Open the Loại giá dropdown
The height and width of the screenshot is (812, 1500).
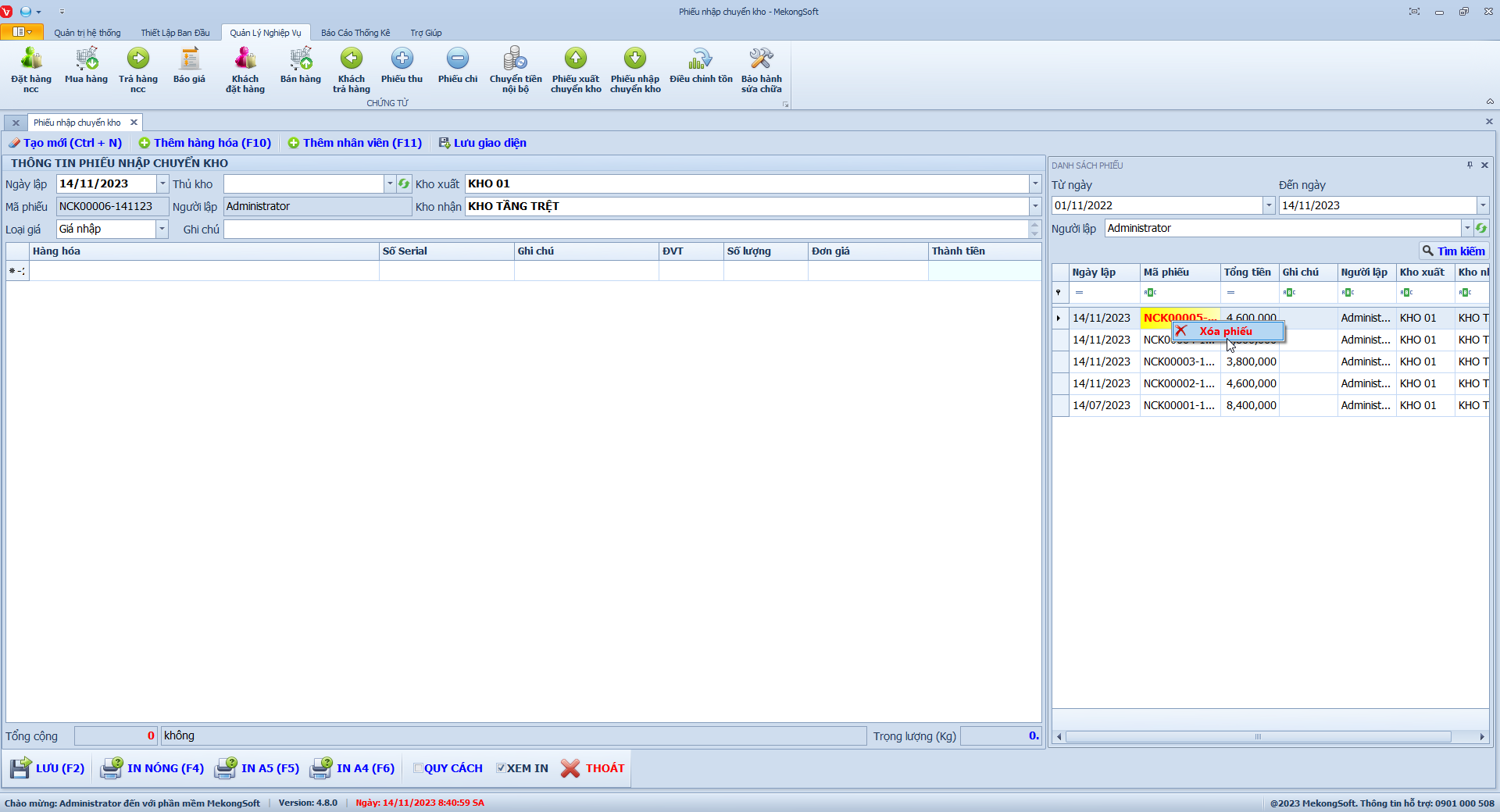click(x=162, y=230)
